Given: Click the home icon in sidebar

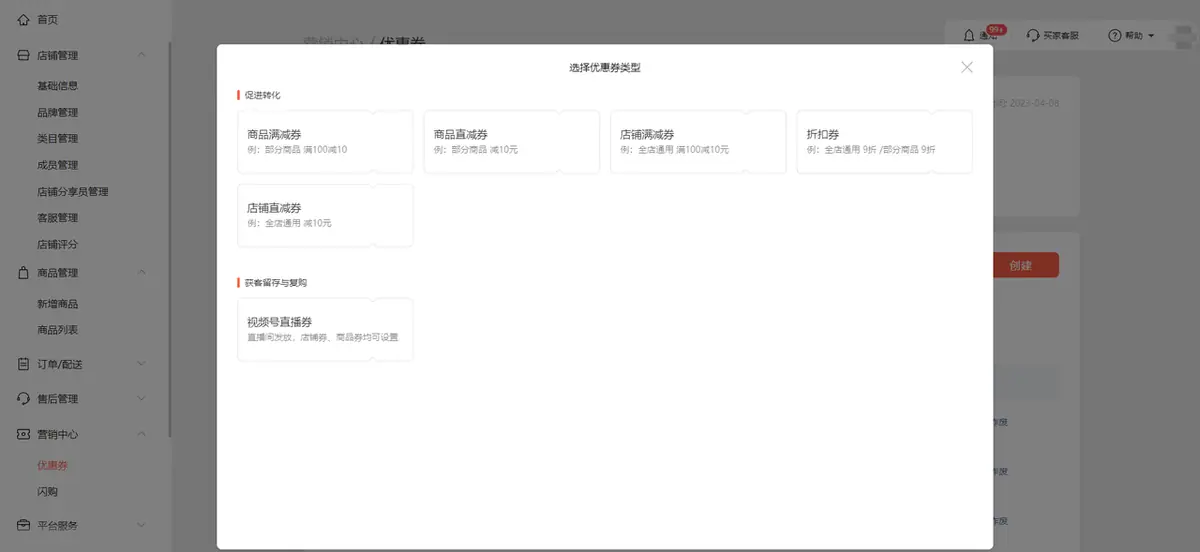Looking at the screenshot, I should tap(24, 20).
